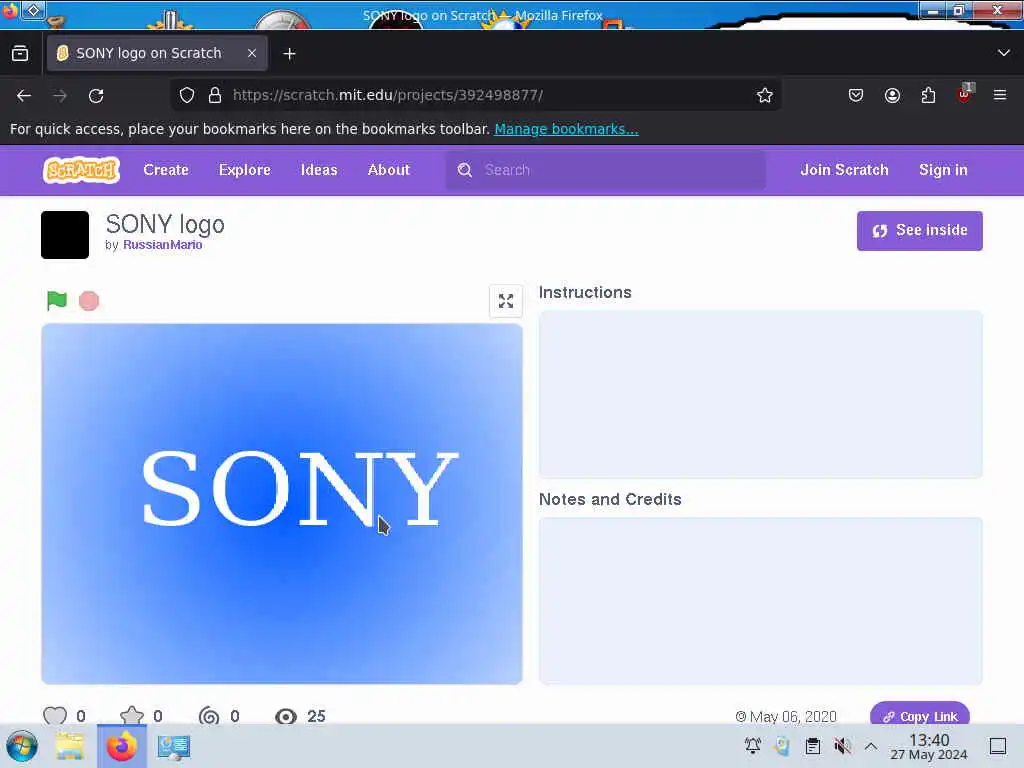Reload the current page
The height and width of the screenshot is (768, 1024).
click(96, 95)
